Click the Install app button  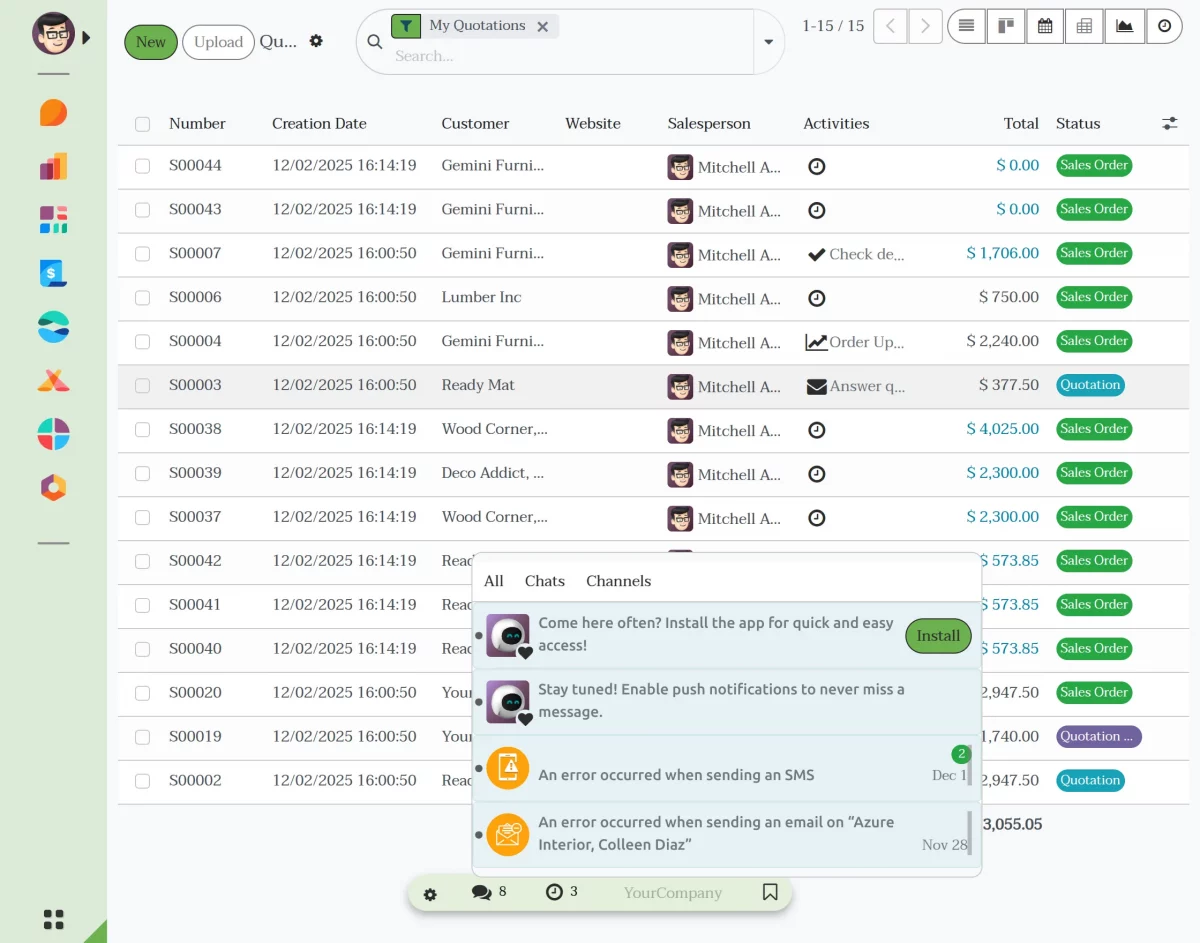(938, 635)
